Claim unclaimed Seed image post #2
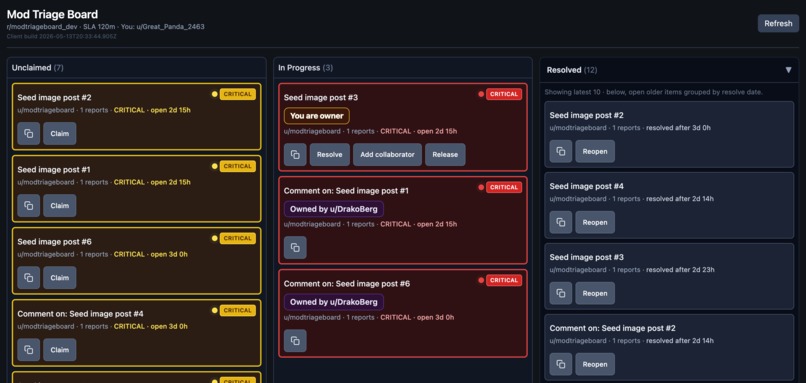Viewport: 806px width, 383px height. (60, 134)
